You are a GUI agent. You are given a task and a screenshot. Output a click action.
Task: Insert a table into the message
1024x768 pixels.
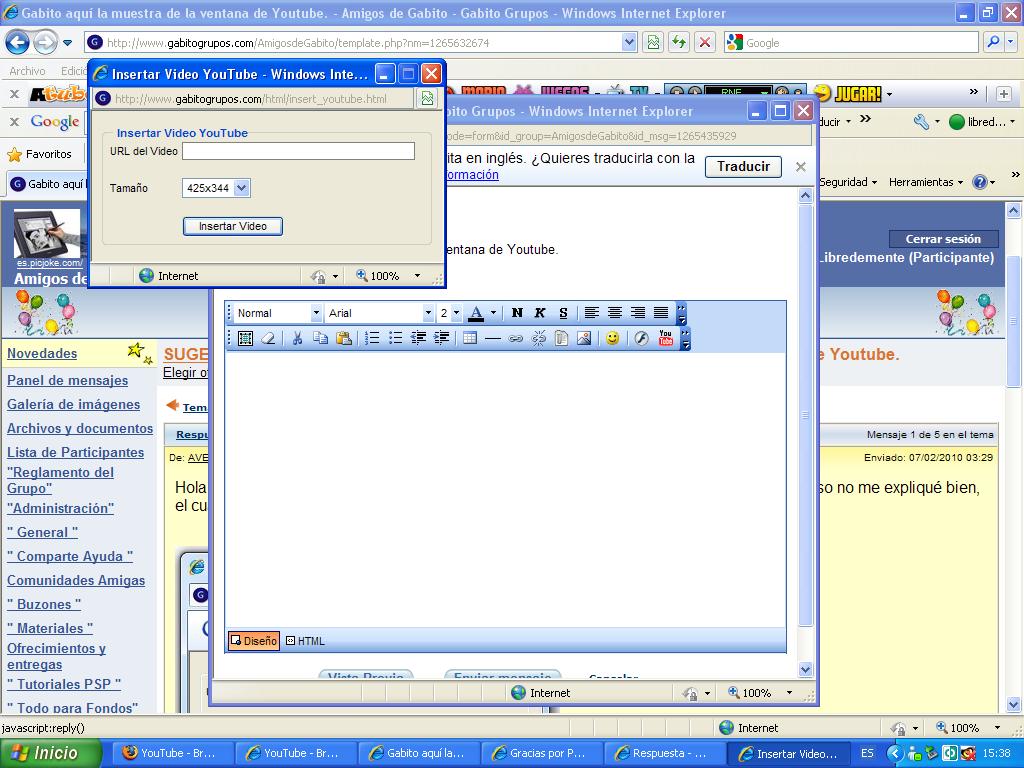(x=470, y=339)
